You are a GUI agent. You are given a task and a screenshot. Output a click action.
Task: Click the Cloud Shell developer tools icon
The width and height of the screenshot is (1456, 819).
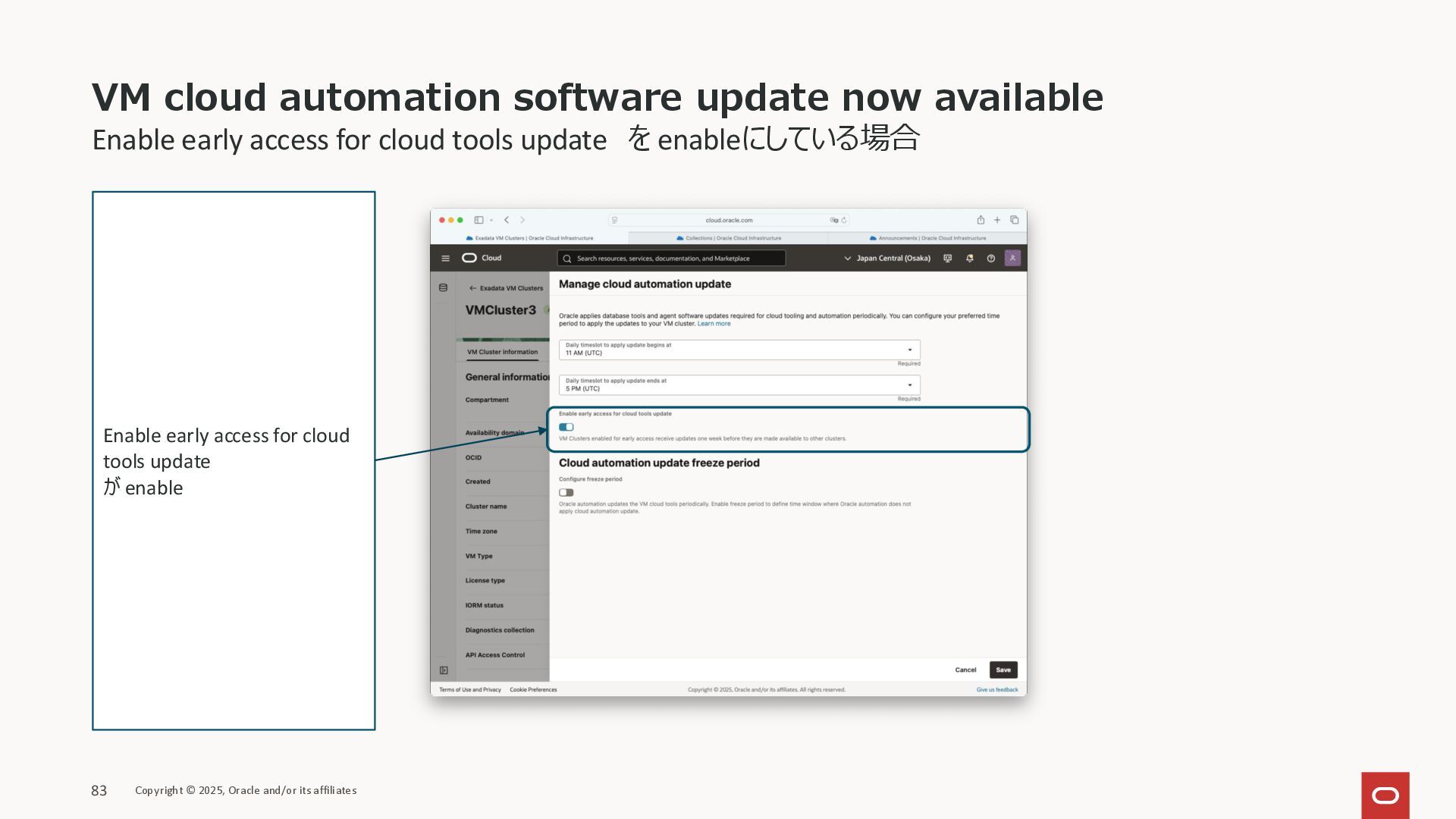coord(947,259)
